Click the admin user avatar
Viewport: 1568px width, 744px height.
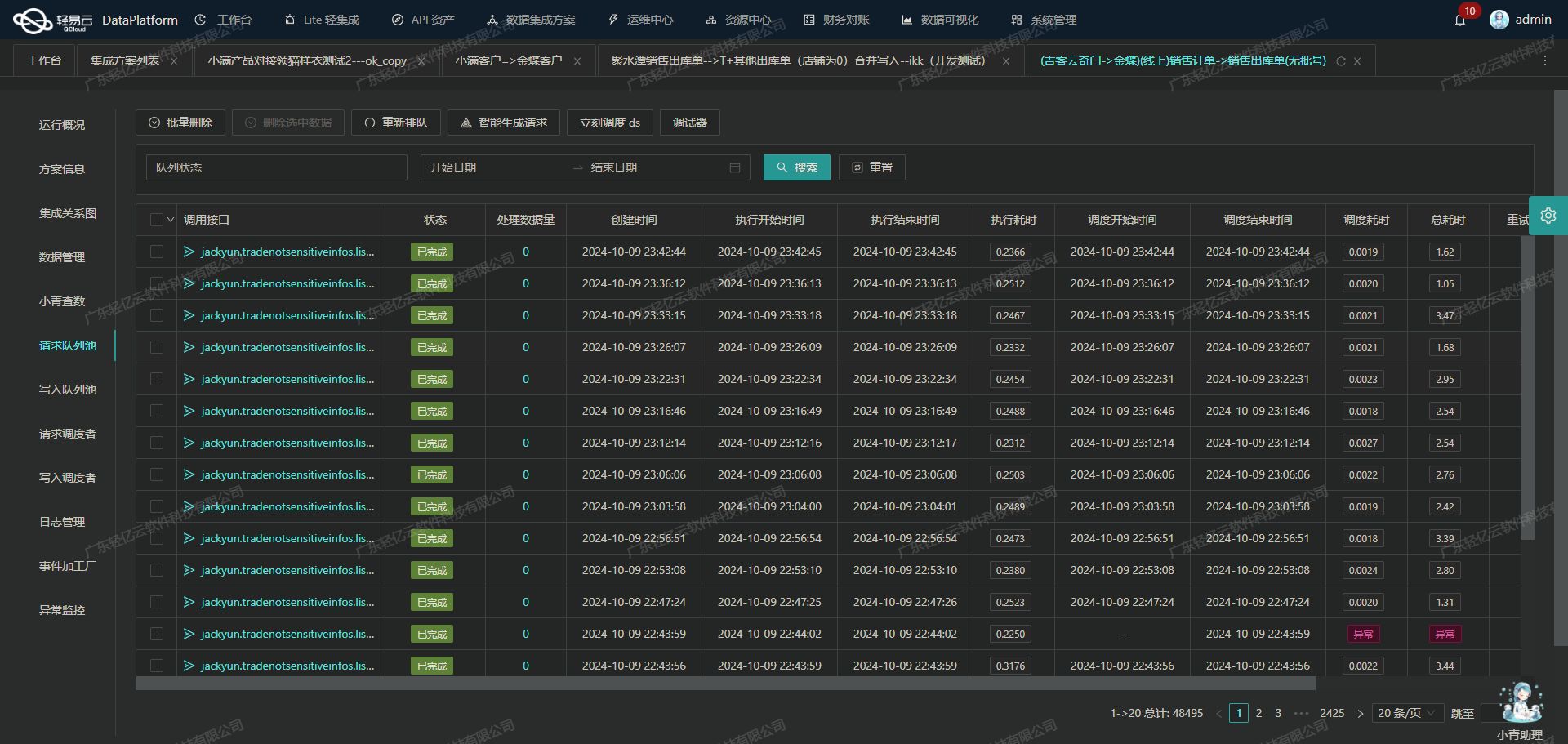1499,20
